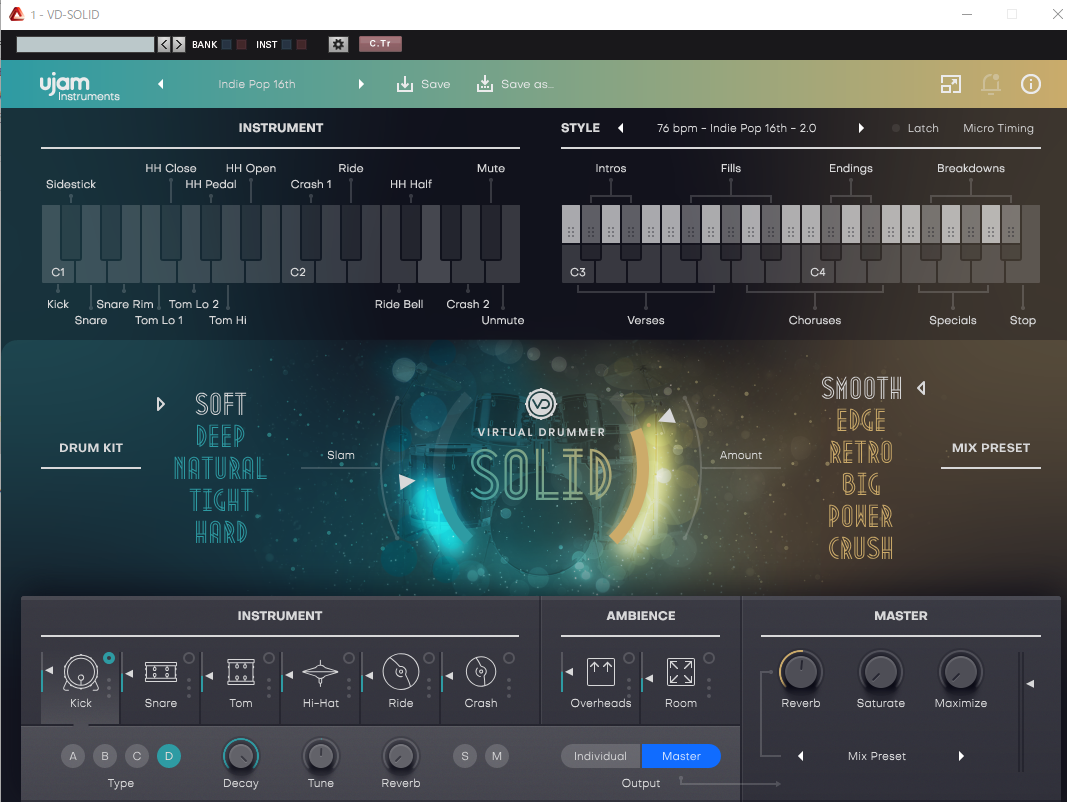The height and width of the screenshot is (802, 1067).
Task: Click the Maximize knob
Action: pos(961,672)
